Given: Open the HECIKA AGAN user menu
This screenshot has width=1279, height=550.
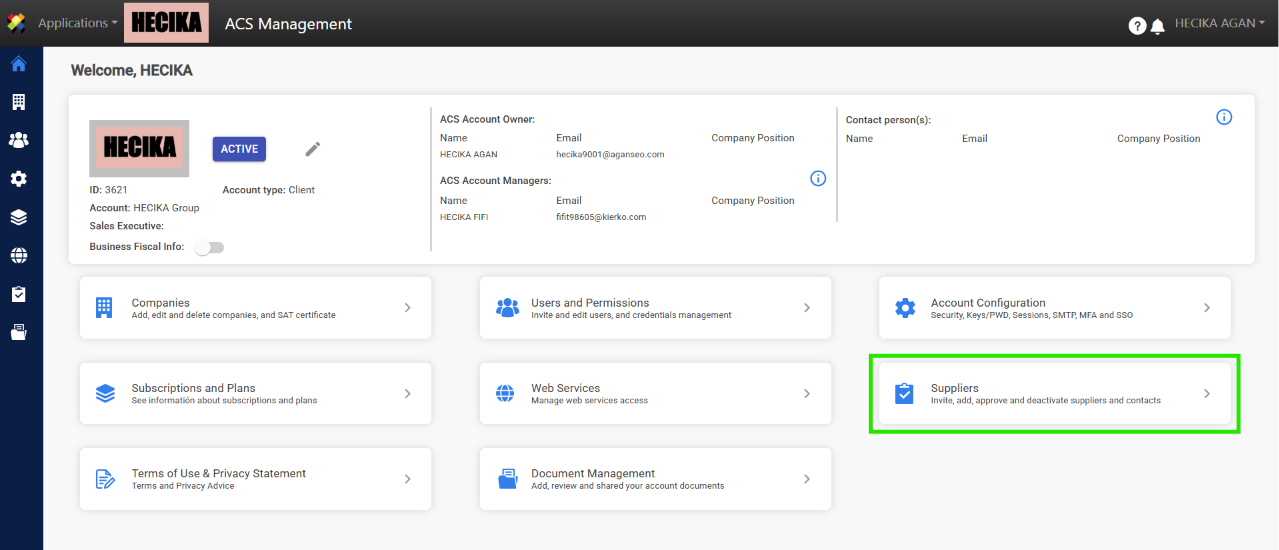Looking at the screenshot, I should coord(1220,23).
